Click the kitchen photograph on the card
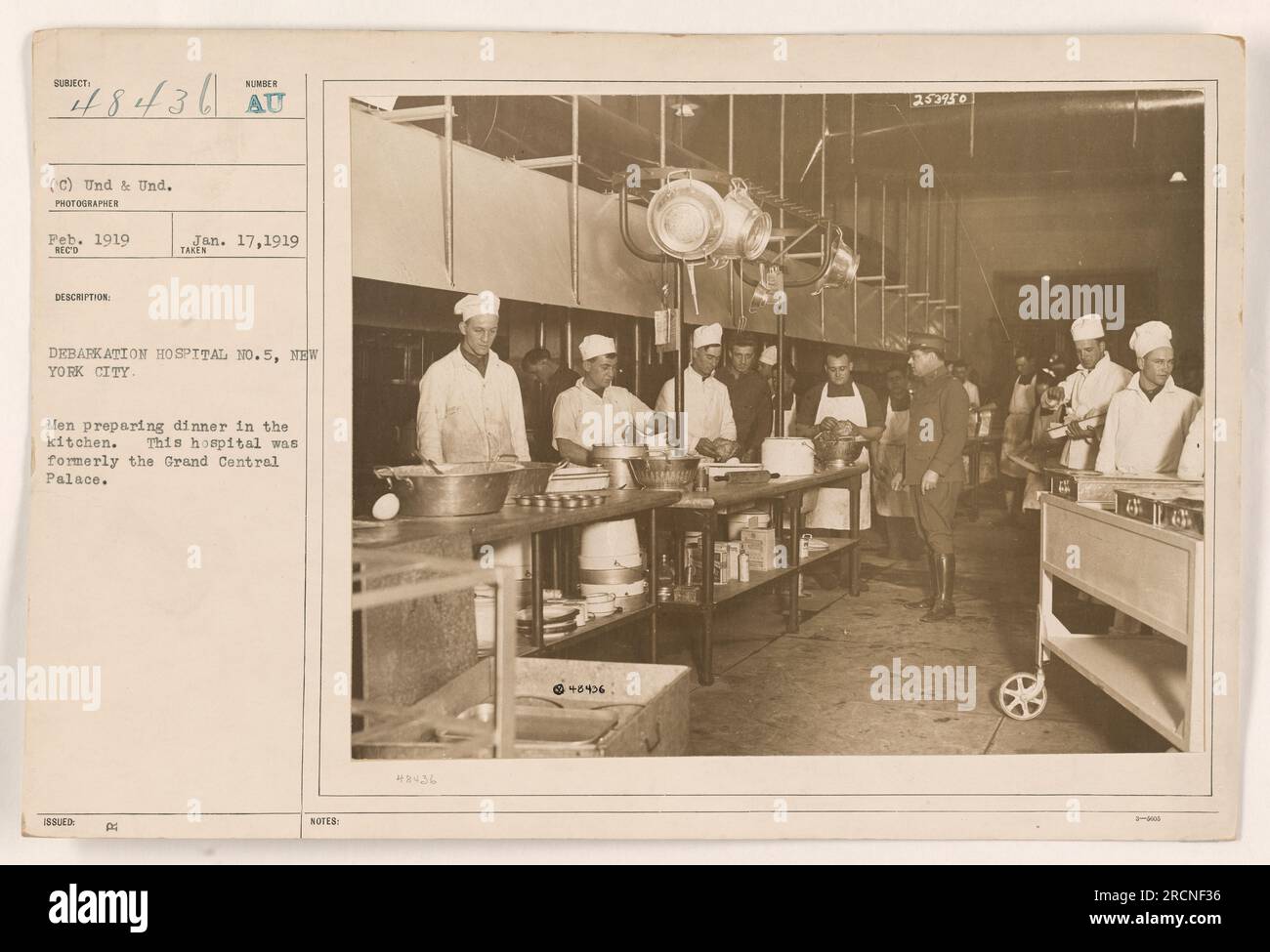 click(x=777, y=427)
